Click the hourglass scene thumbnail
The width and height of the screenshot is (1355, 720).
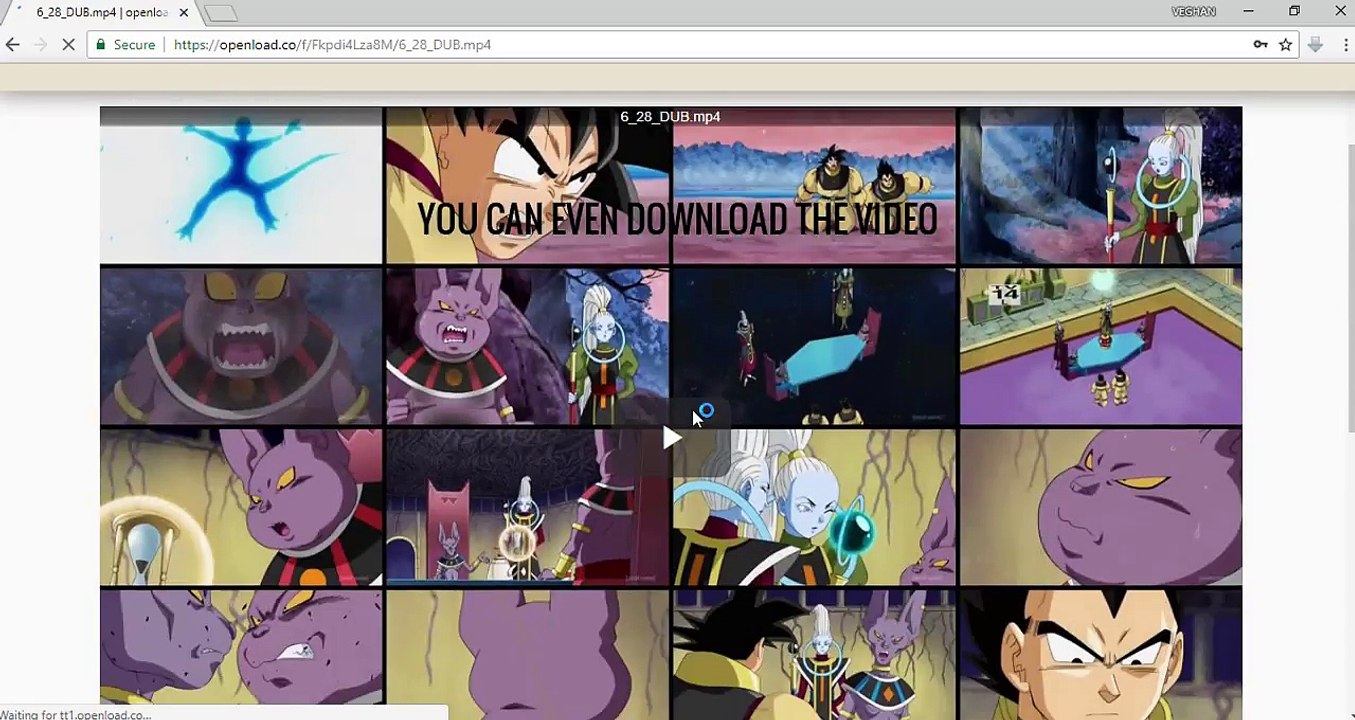click(241, 507)
